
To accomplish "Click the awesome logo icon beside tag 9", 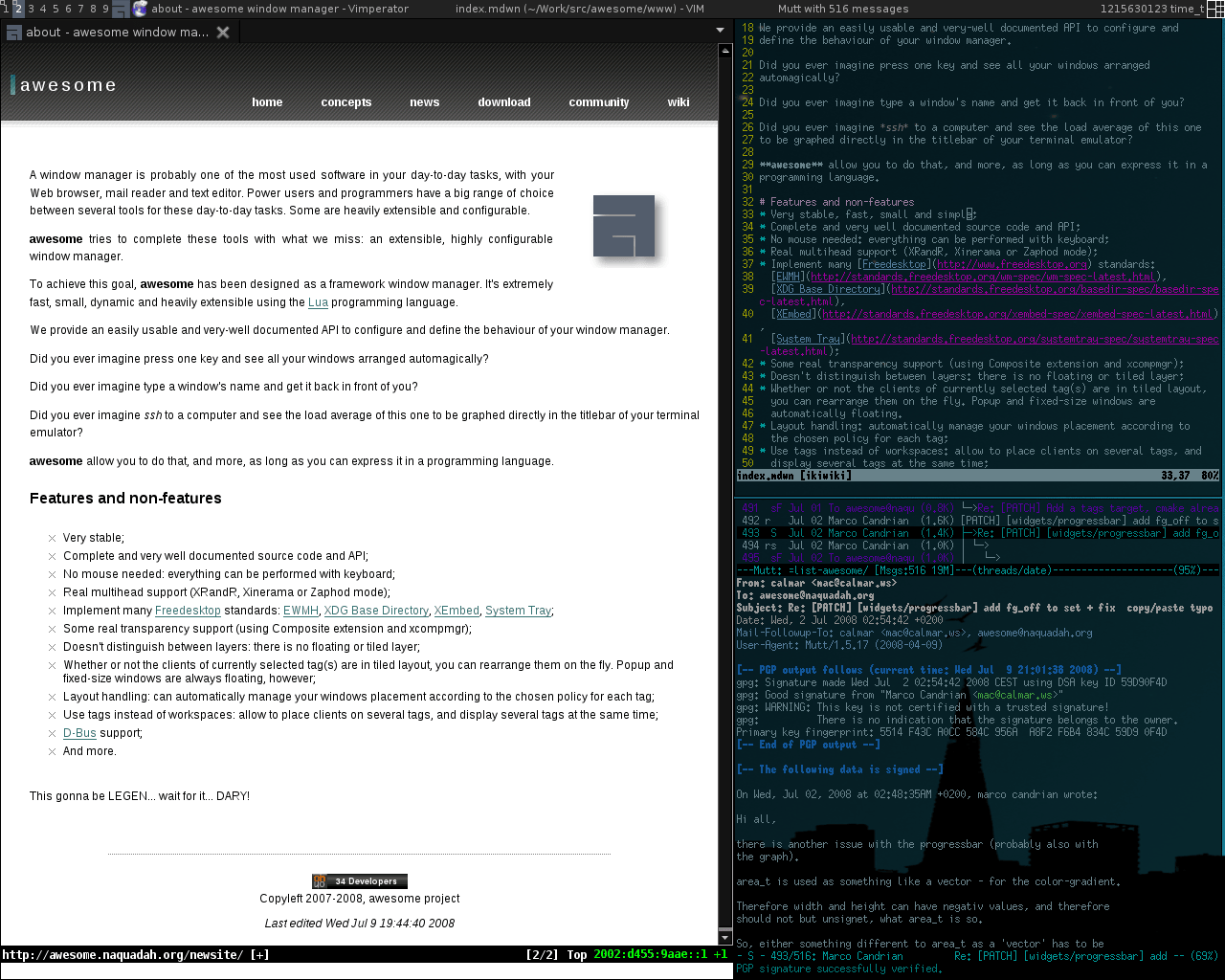I will [120, 10].
